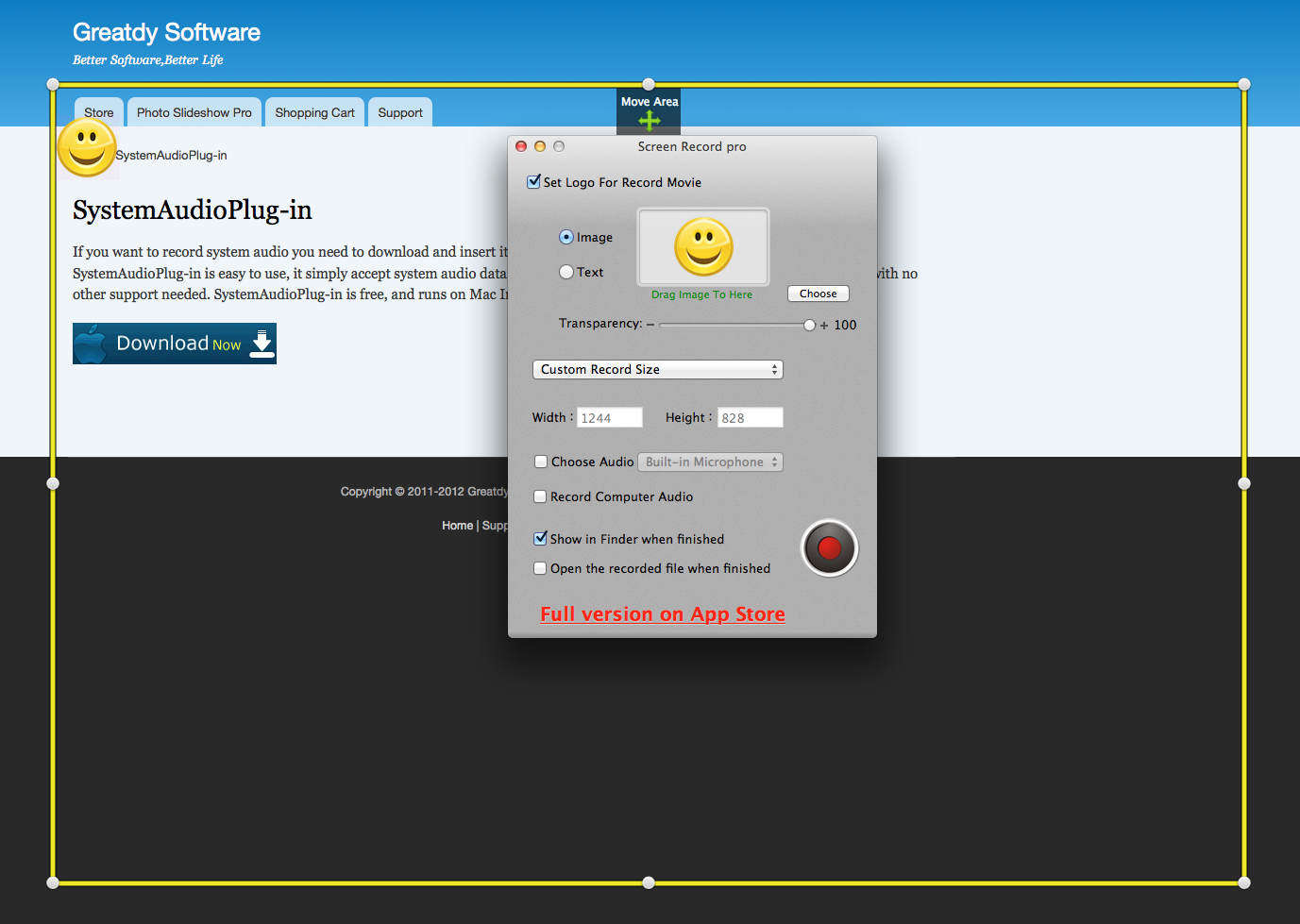Click the Copyright 2011-2012 footer text
The width and height of the screenshot is (1300, 924).
coord(424,492)
